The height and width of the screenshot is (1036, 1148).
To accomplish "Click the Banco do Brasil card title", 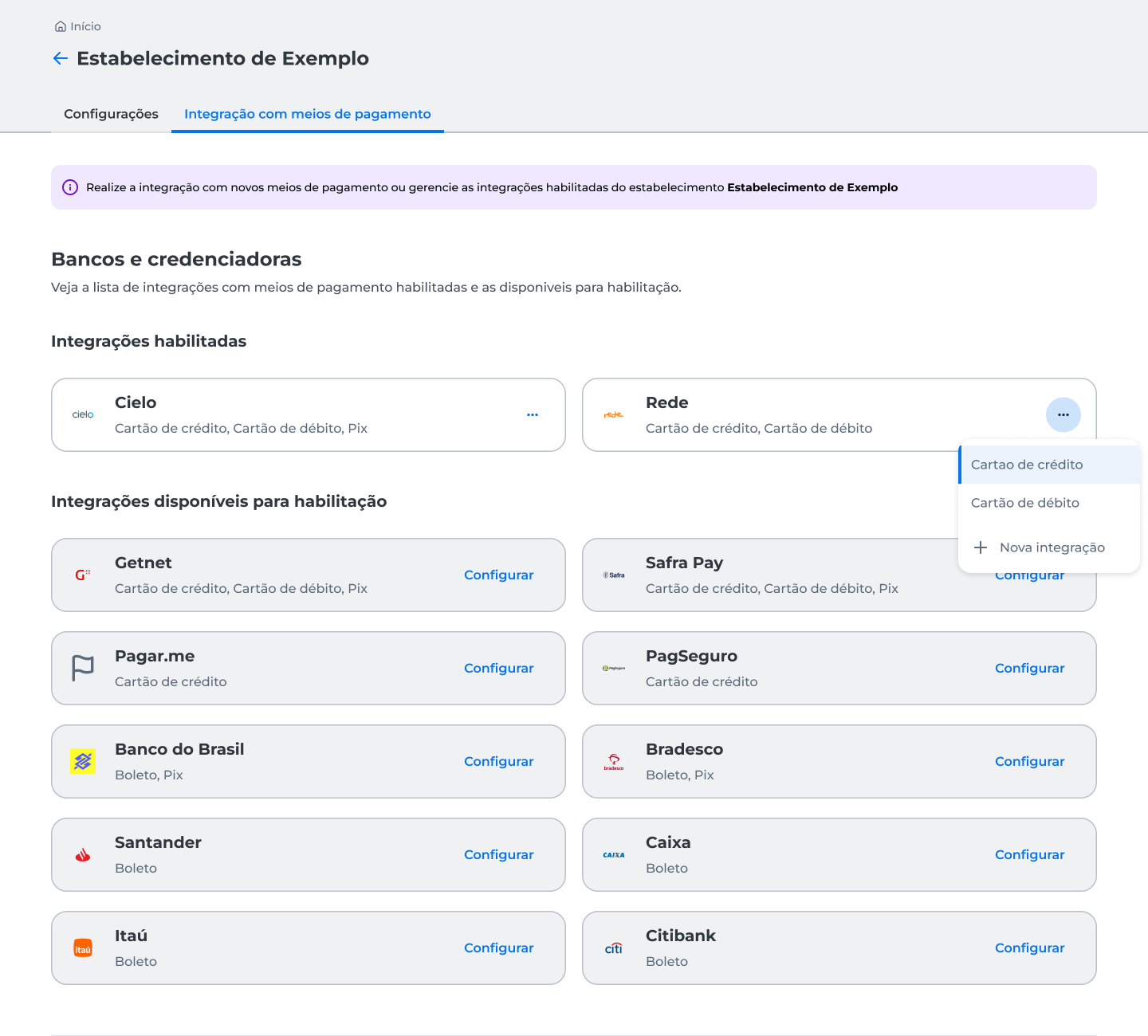I will click(x=179, y=749).
